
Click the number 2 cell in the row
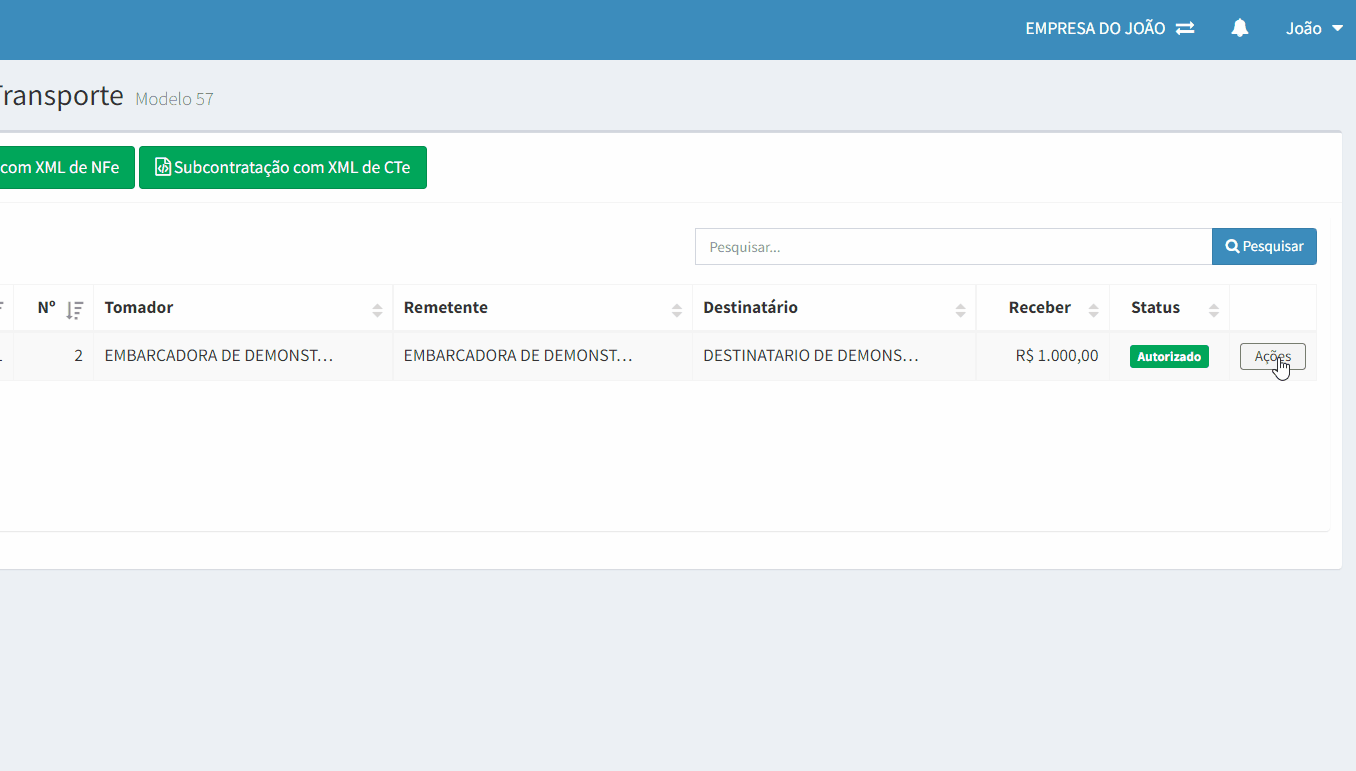[78, 356]
